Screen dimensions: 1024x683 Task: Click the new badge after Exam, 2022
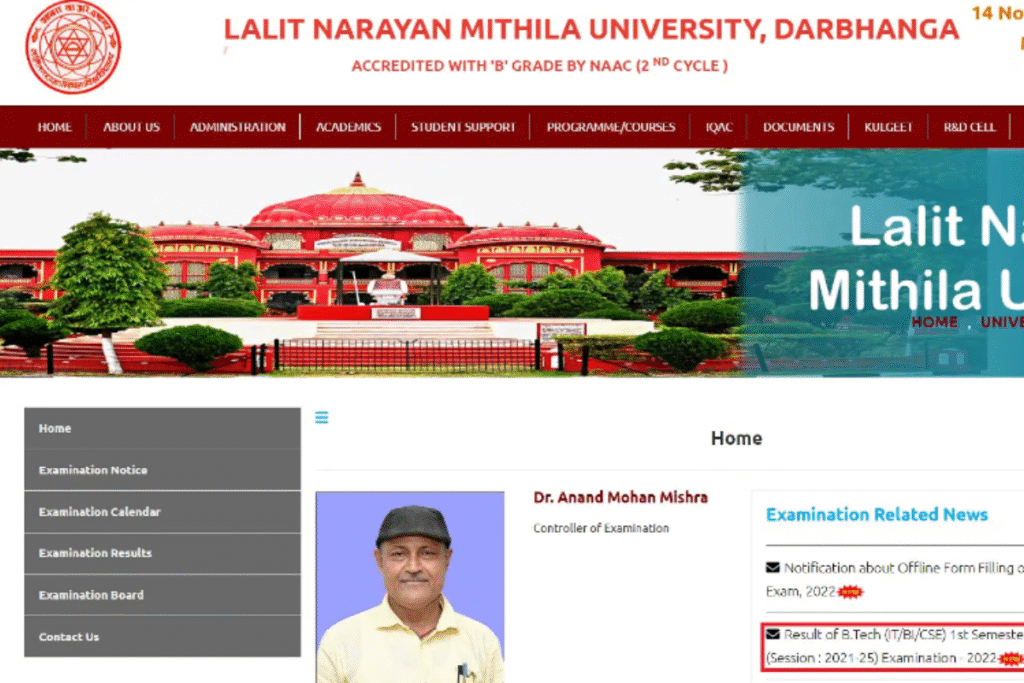pos(850,592)
